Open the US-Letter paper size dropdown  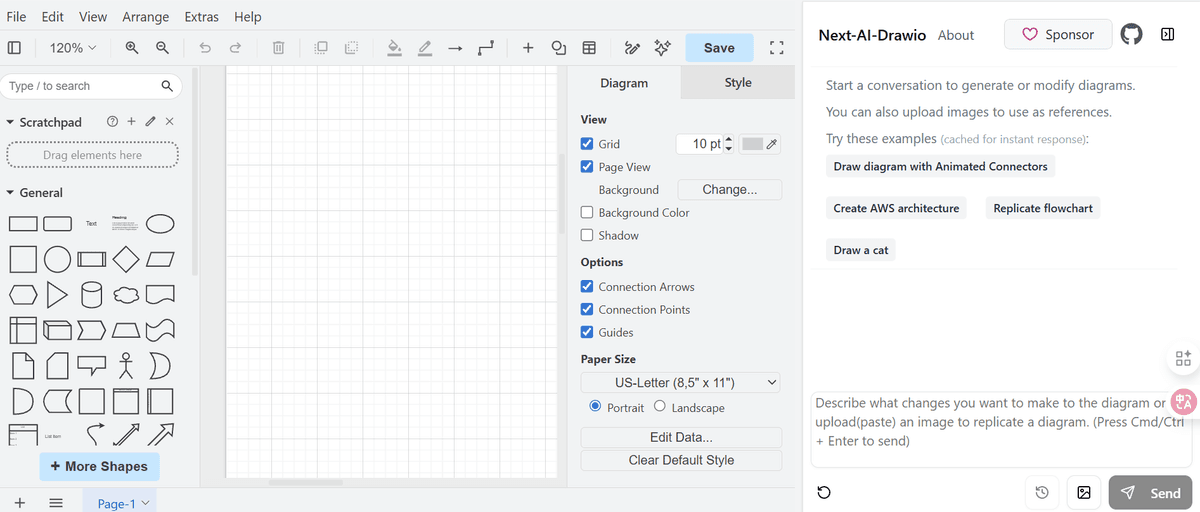click(x=680, y=383)
